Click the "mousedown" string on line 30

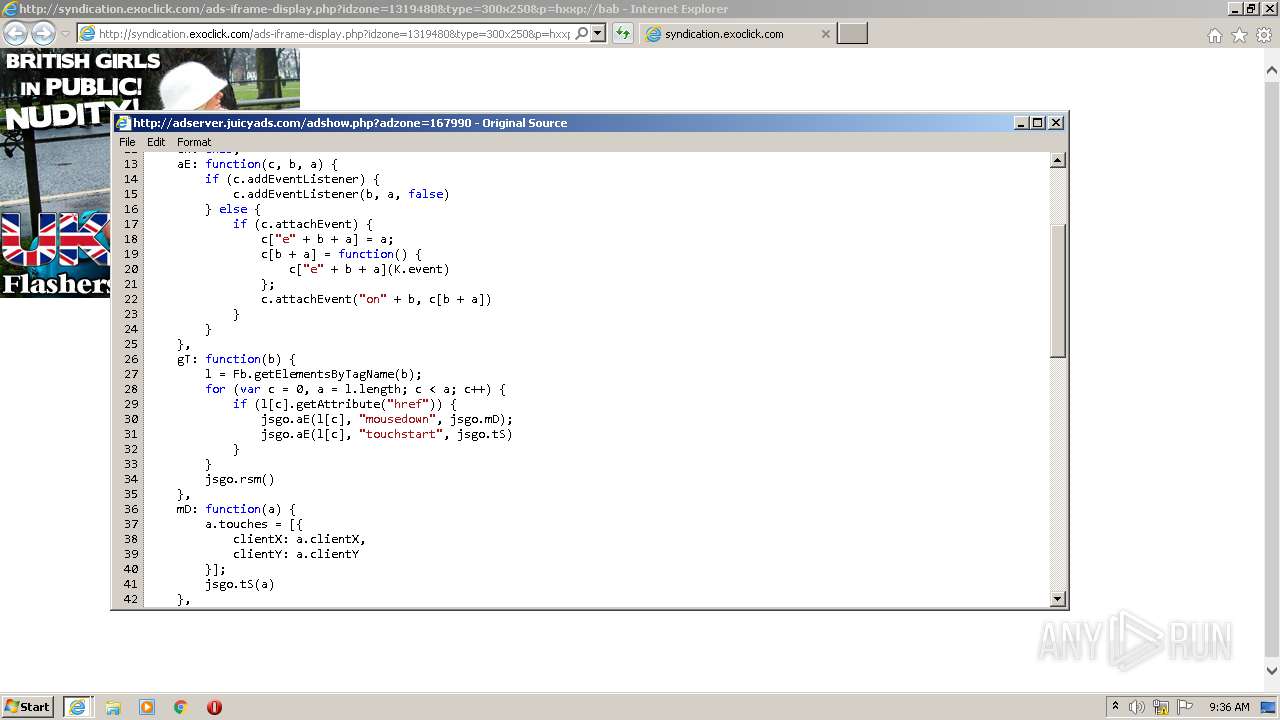click(x=397, y=419)
